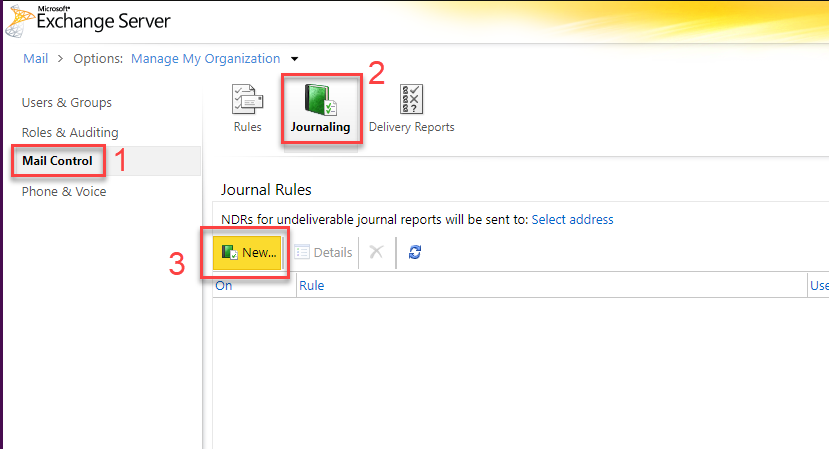Refresh the journal rules list
The width and height of the screenshot is (829, 449).
(x=414, y=252)
